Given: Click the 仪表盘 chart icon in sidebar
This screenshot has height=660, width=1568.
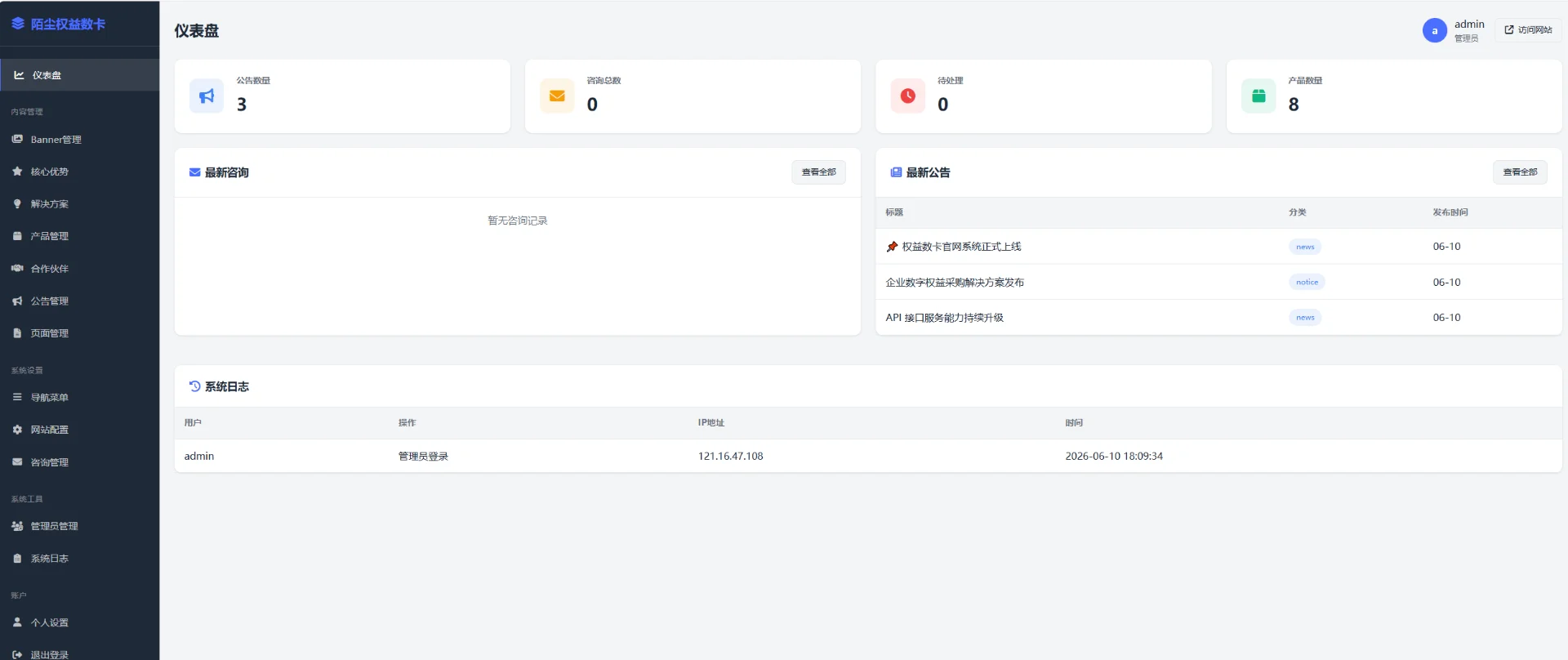Looking at the screenshot, I should tap(19, 75).
